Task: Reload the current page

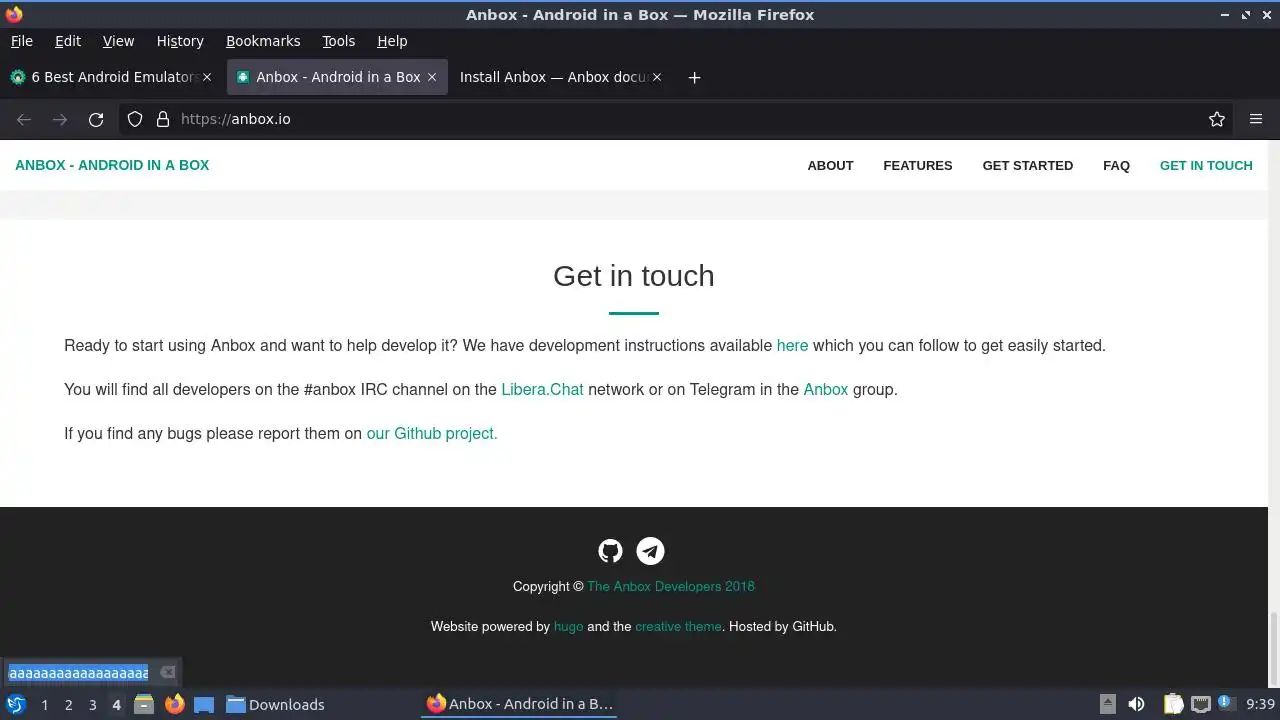Action: tap(96, 119)
